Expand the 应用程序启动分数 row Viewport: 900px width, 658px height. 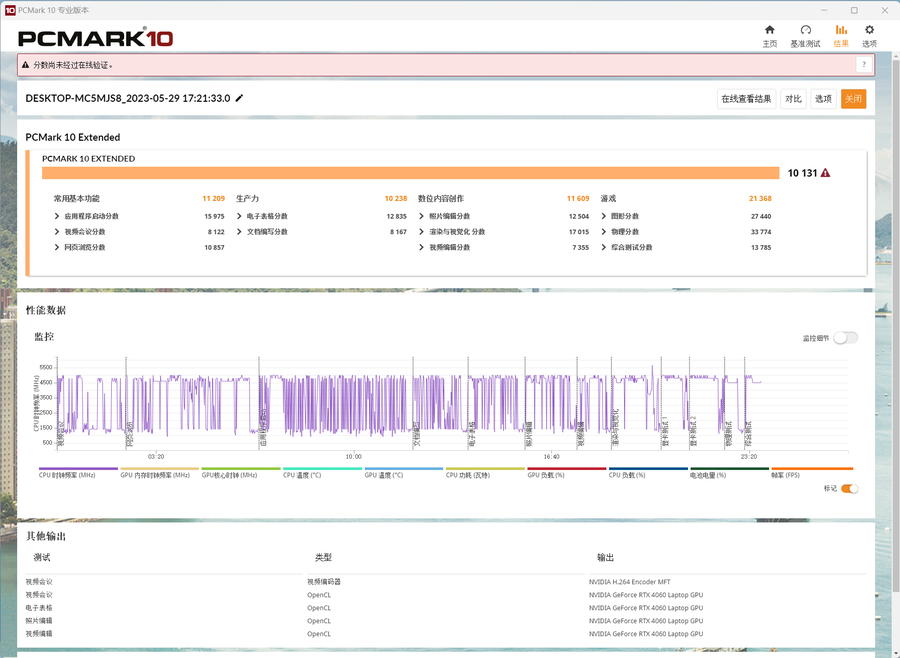57,216
